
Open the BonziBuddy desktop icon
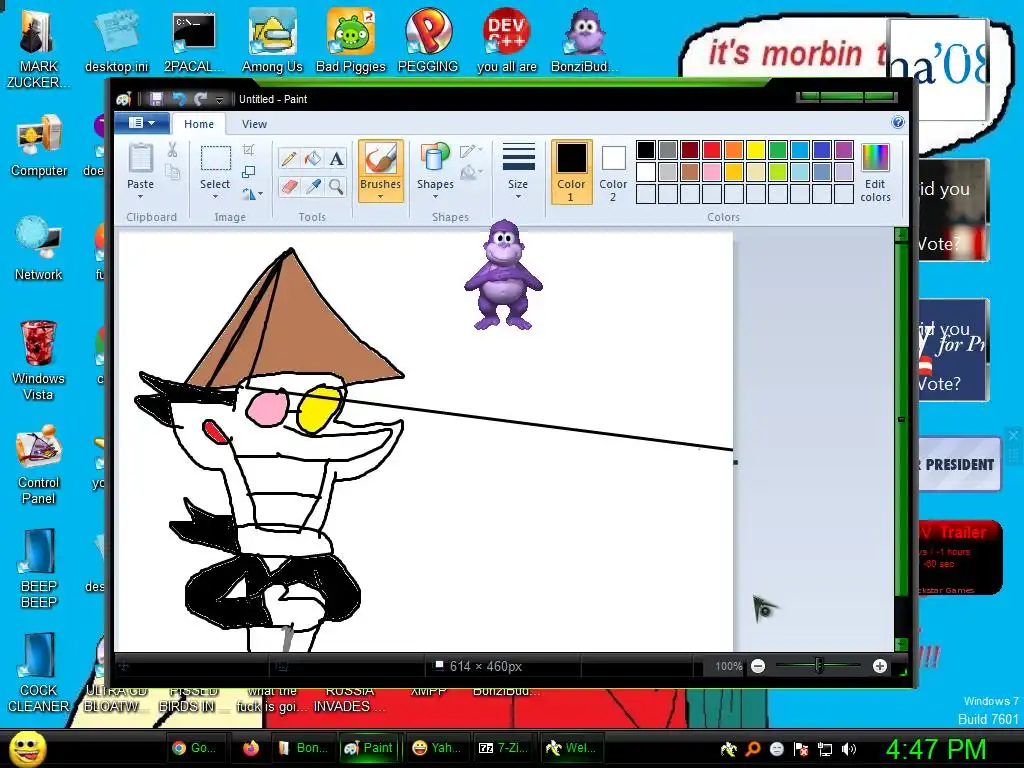coord(584,40)
